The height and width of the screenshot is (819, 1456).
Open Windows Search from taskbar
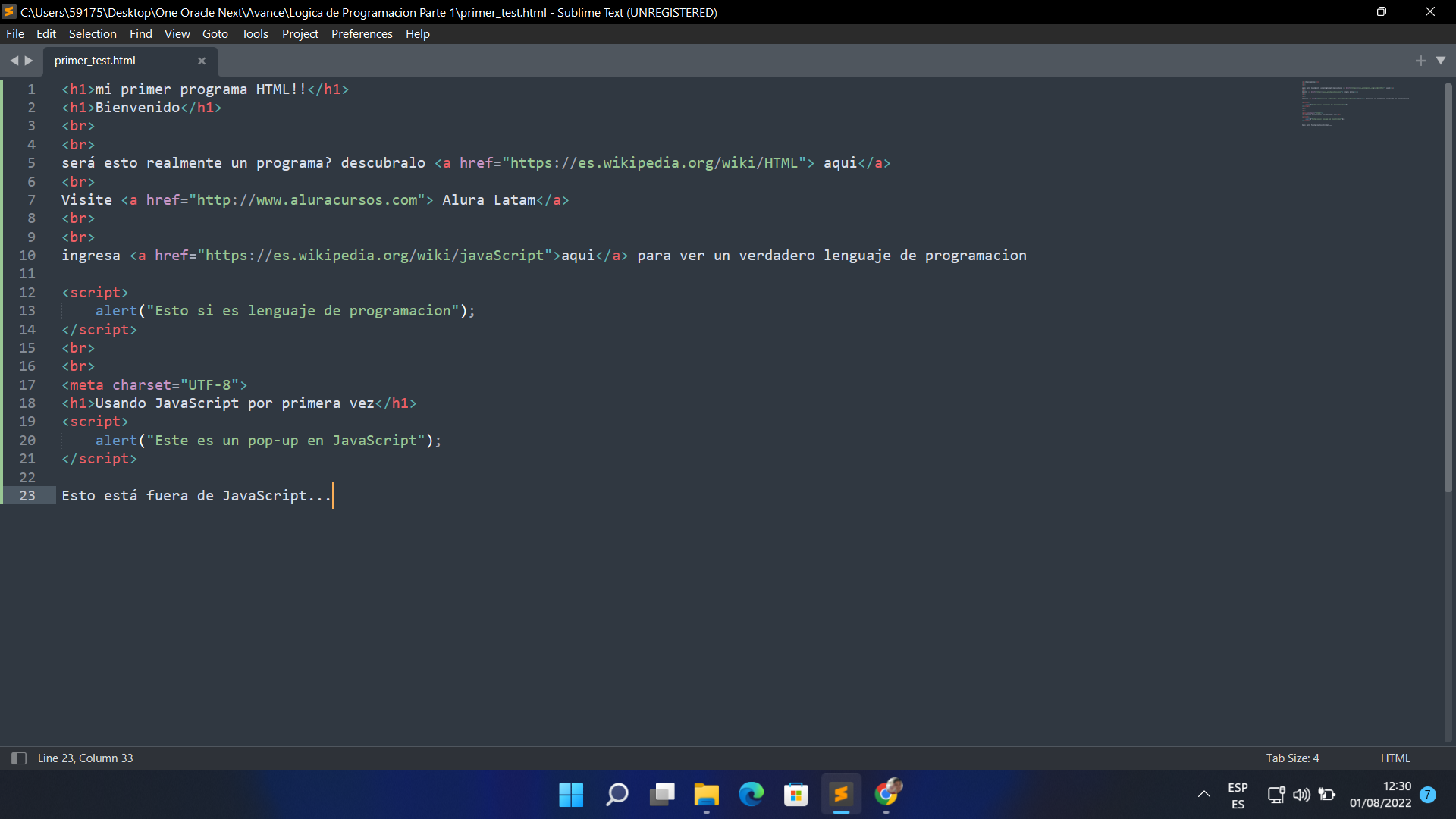617,795
